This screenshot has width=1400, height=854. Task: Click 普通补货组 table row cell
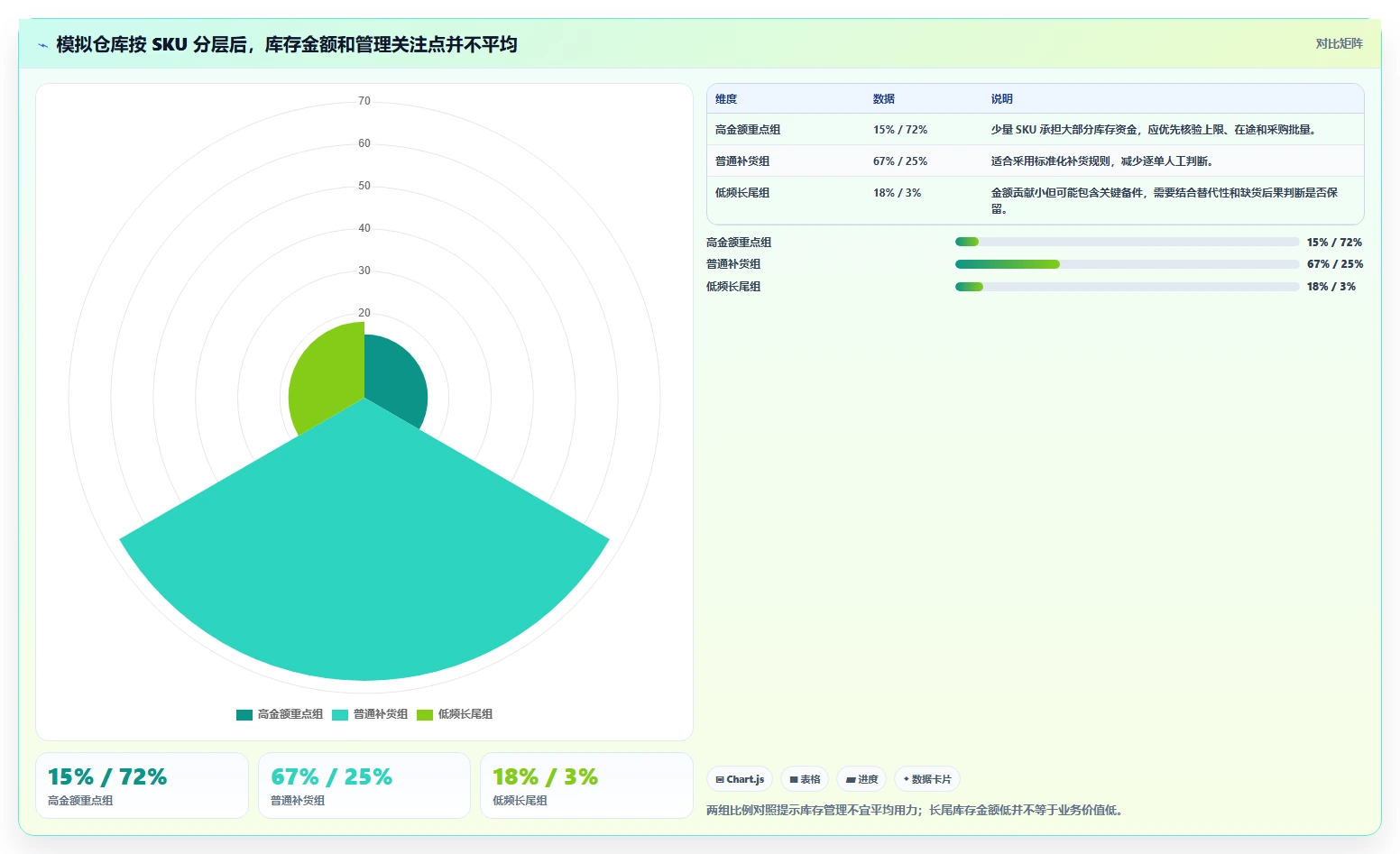tap(742, 161)
